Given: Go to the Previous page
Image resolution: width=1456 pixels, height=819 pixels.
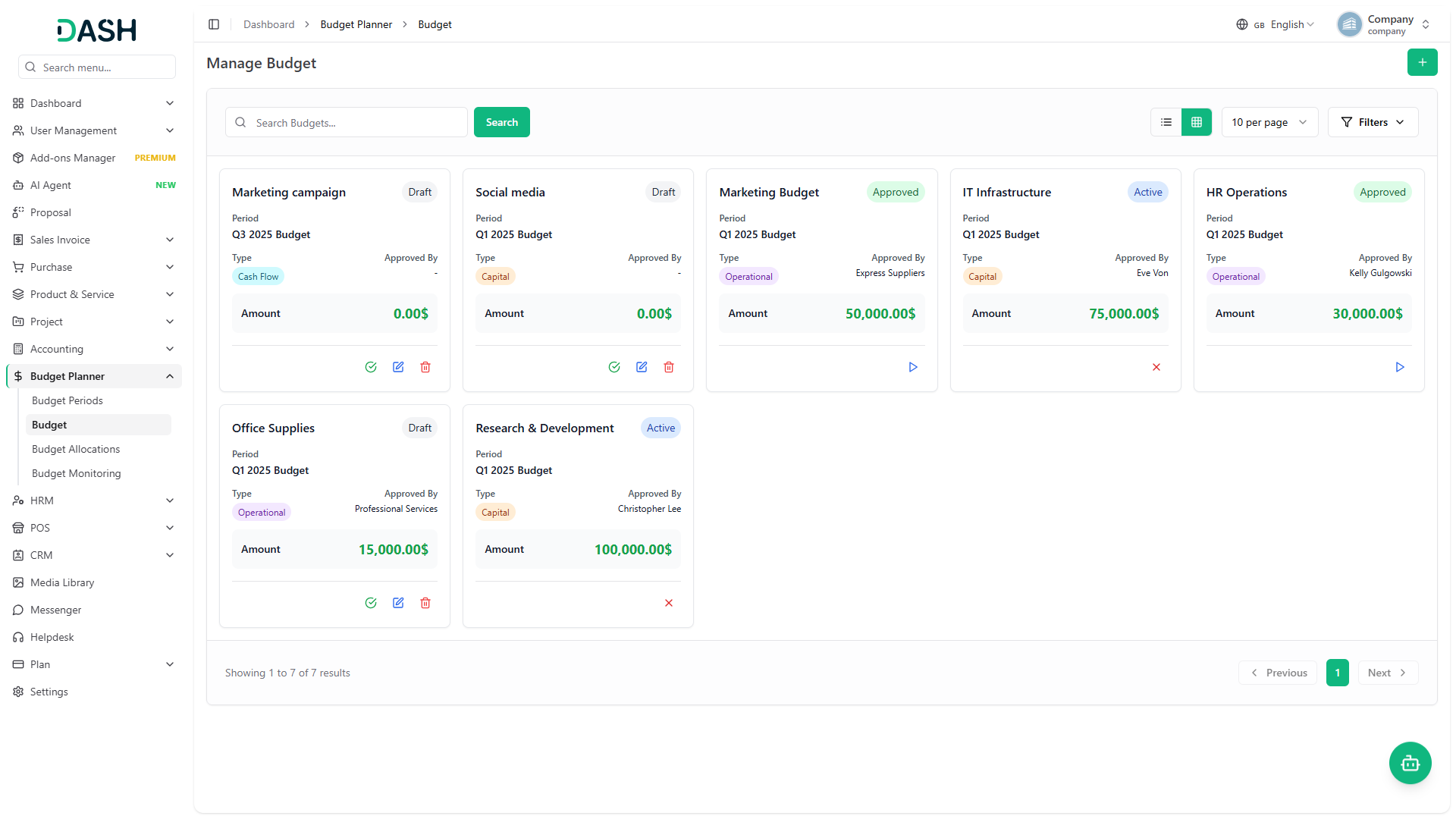Looking at the screenshot, I should tap(1279, 673).
